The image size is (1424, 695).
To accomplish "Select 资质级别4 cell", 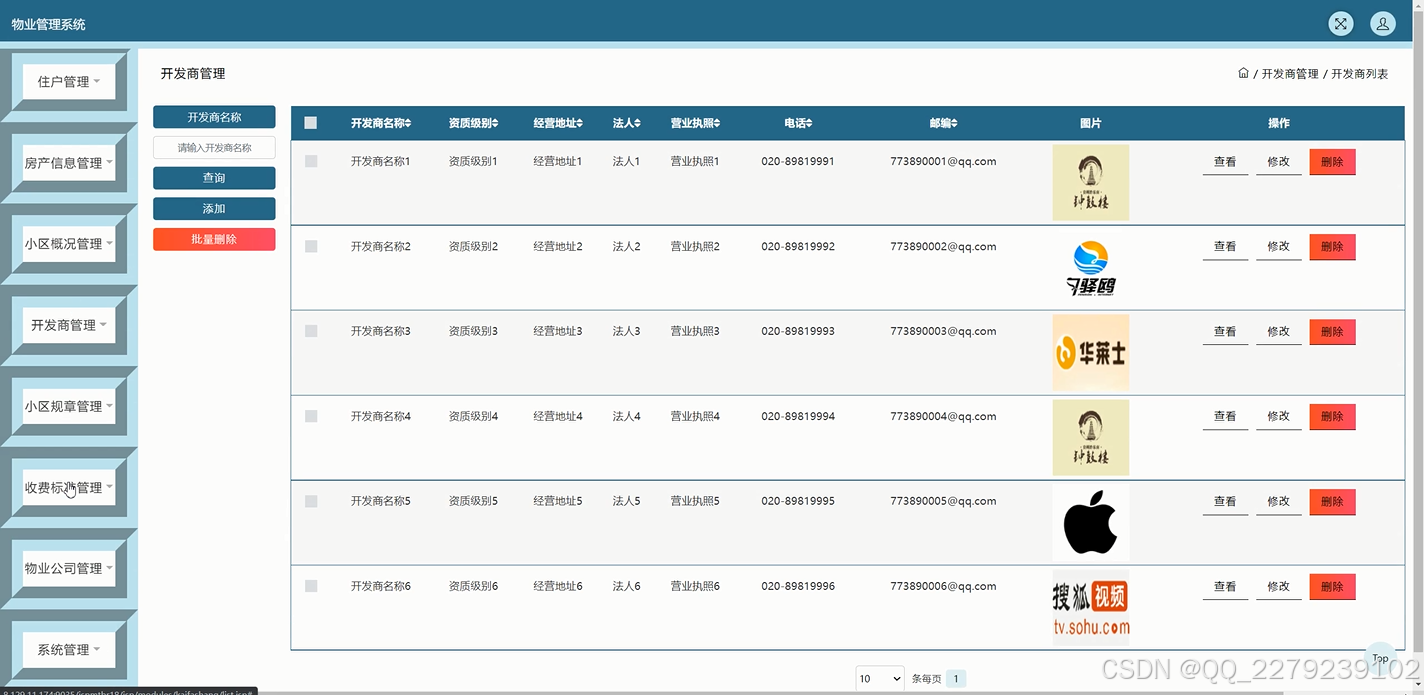I will click(473, 416).
